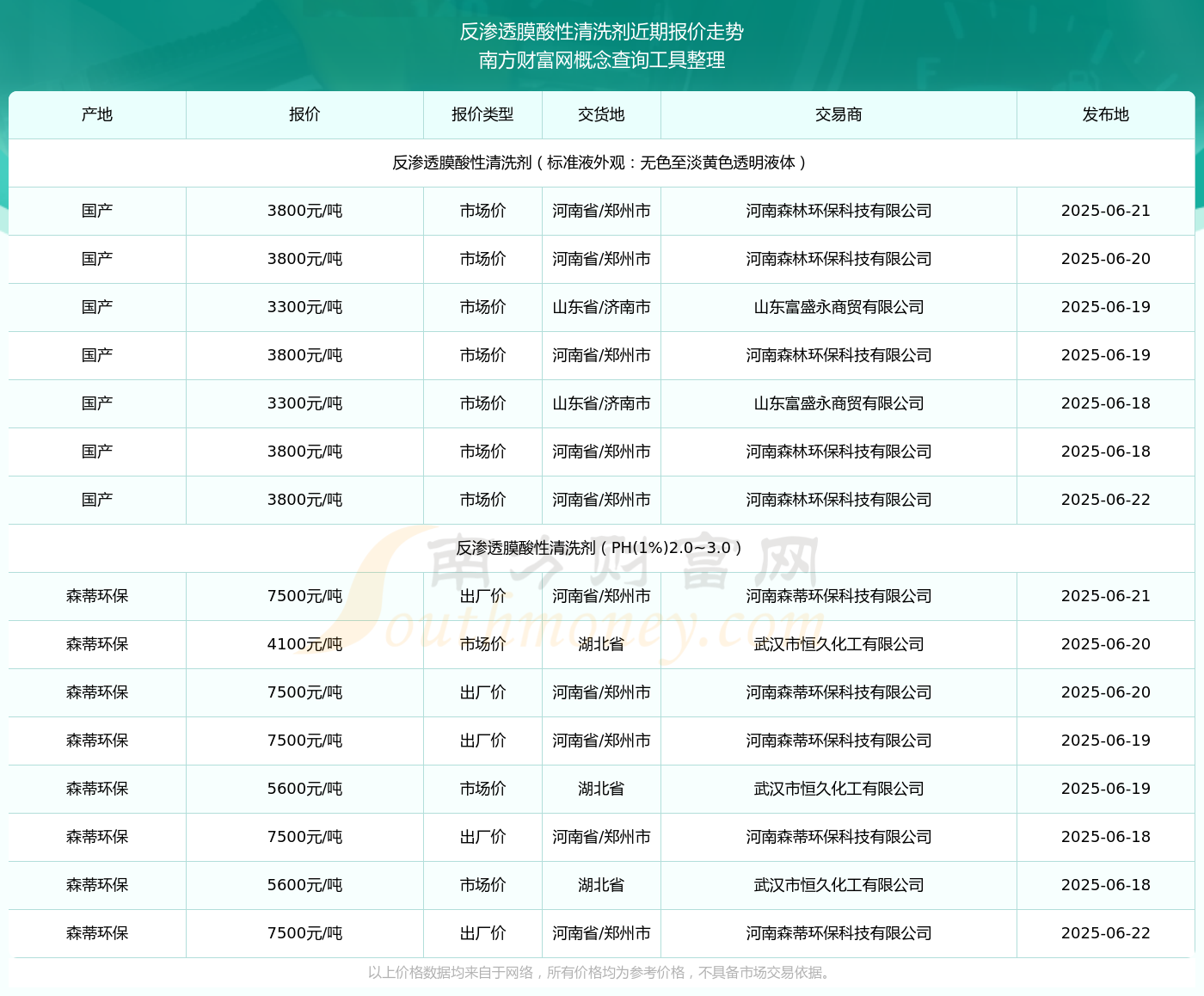Click date "2025-06-21" in the 河南森林 row

click(x=1105, y=211)
